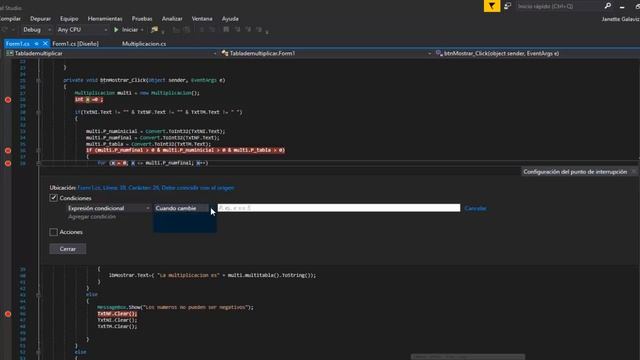Open the Equipo menu
The height and width of the screenshot is (360, 640).
pyautogui.click(x=69, y=19)
